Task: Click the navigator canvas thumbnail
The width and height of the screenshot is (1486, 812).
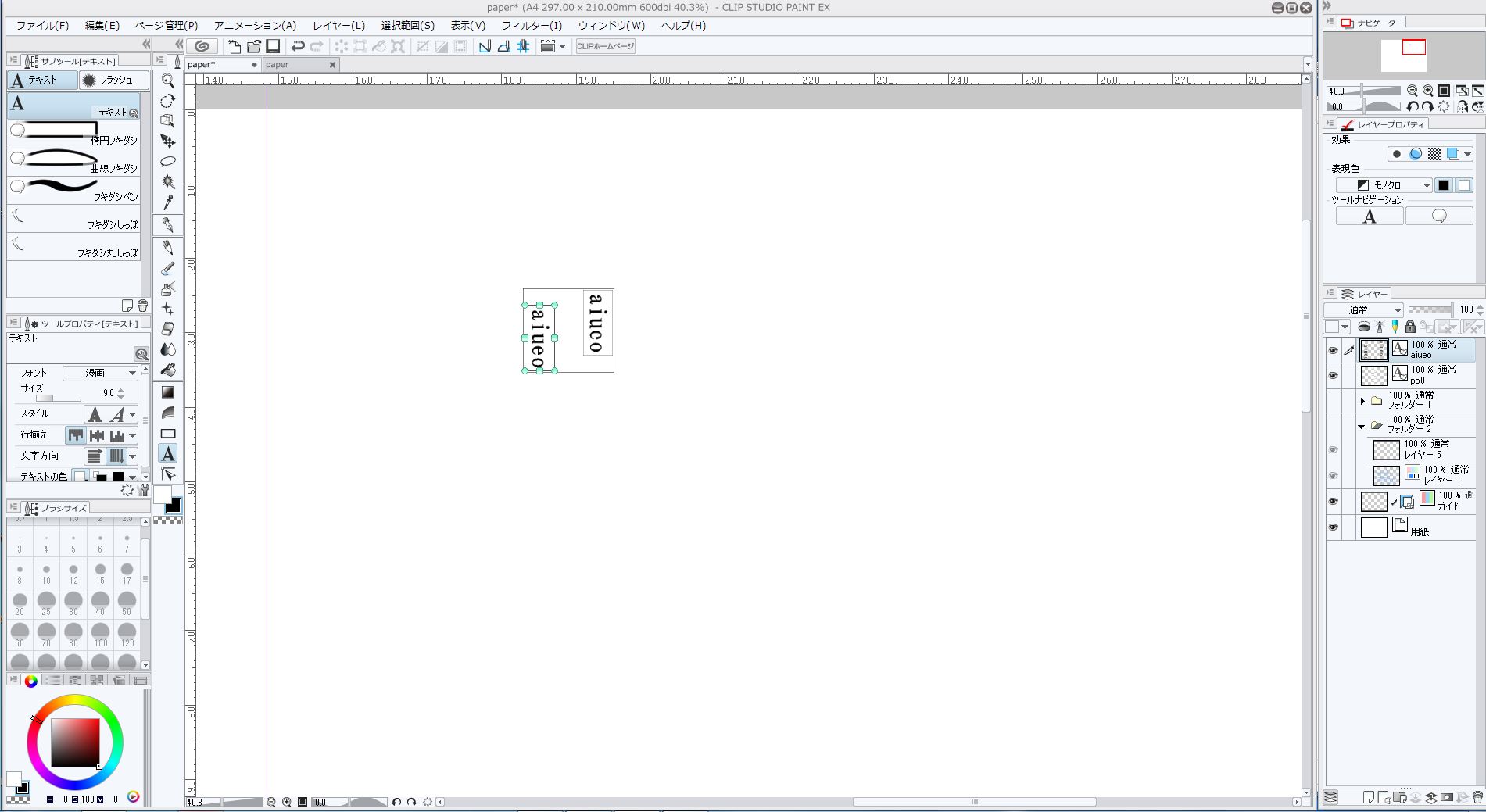Action: 1404,55
